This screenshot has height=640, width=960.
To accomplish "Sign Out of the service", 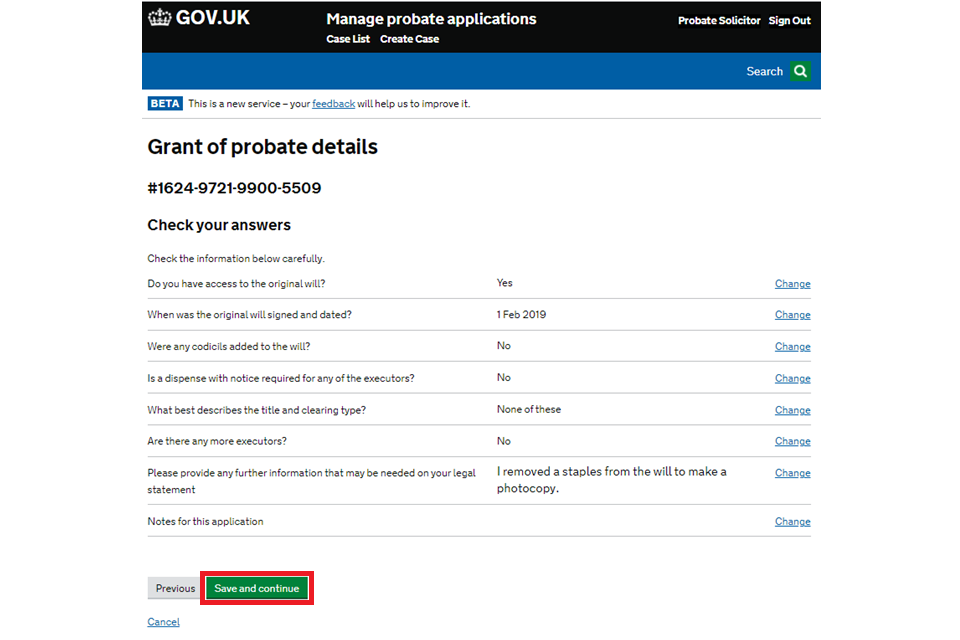I will point(789,21).
